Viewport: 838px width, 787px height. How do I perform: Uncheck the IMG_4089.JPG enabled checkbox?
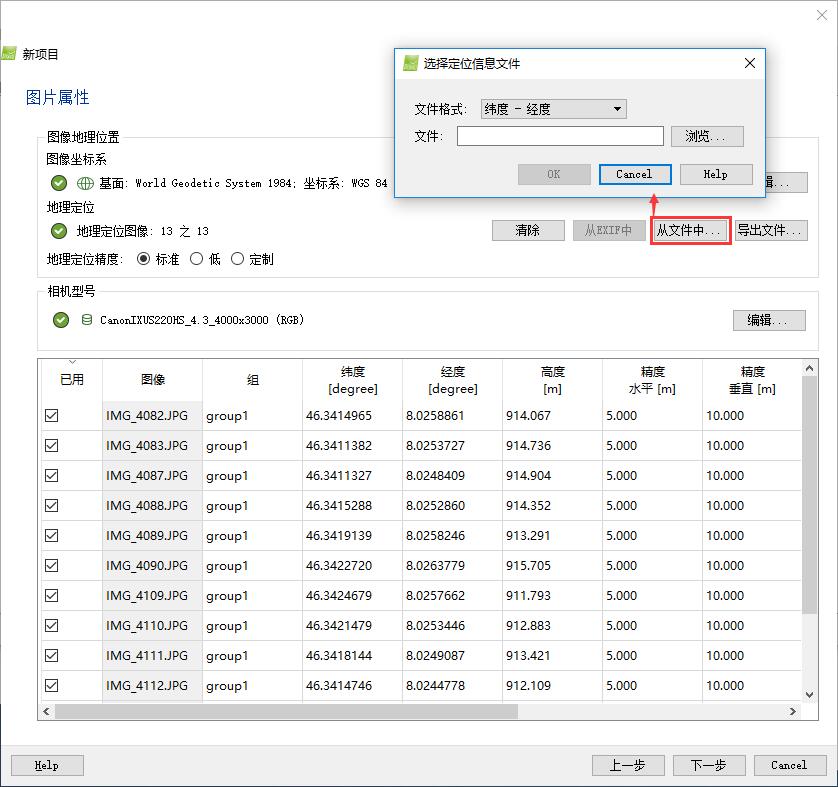coord(51,535)
